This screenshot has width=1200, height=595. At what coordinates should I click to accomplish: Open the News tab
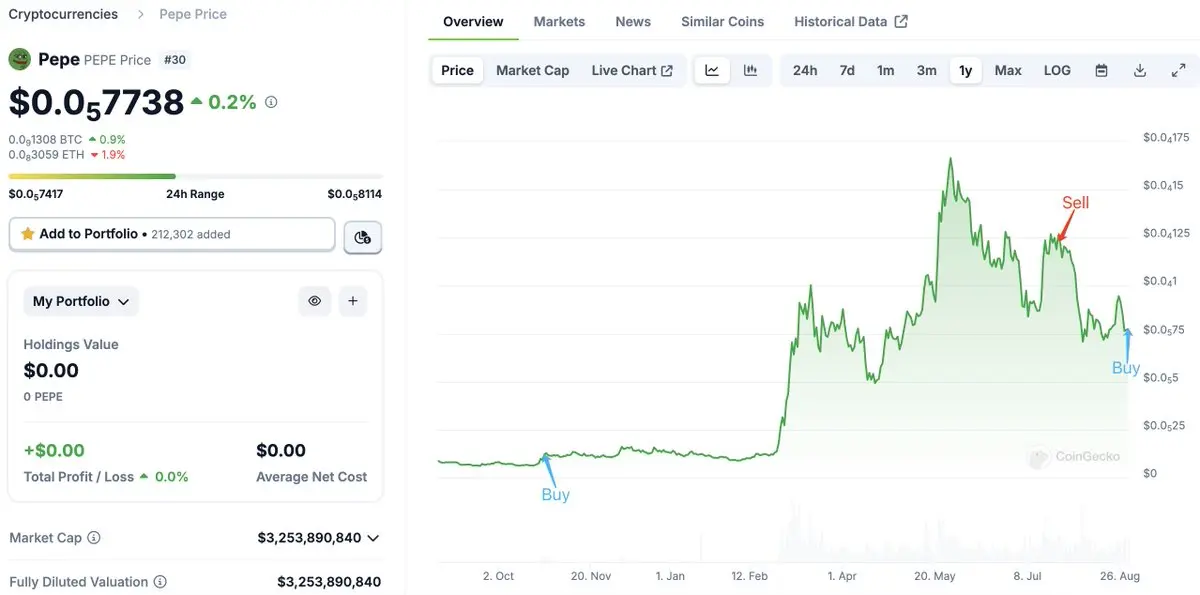pos(633,21)
